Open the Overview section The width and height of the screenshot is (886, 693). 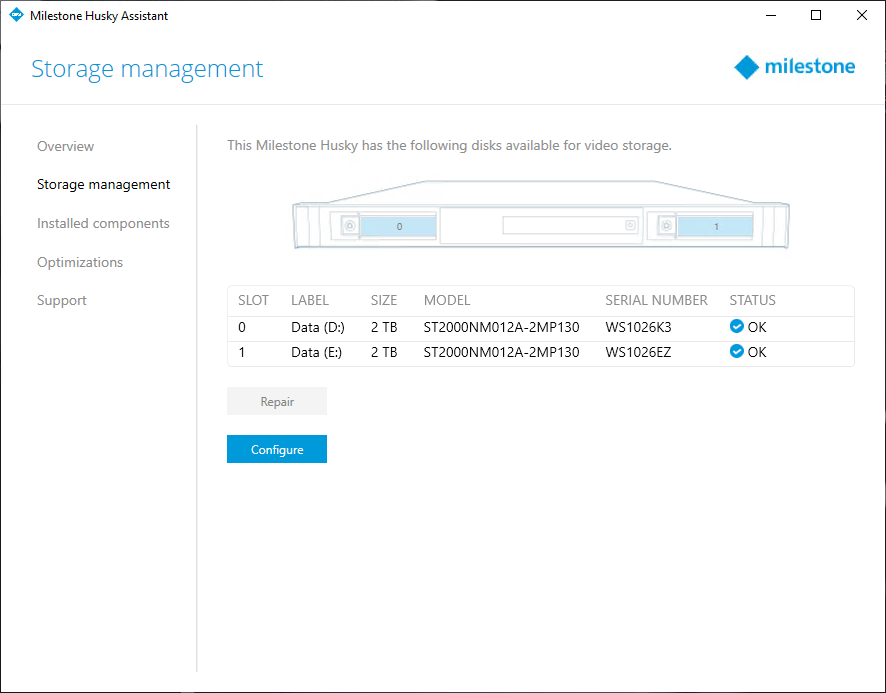pos(66,146)
